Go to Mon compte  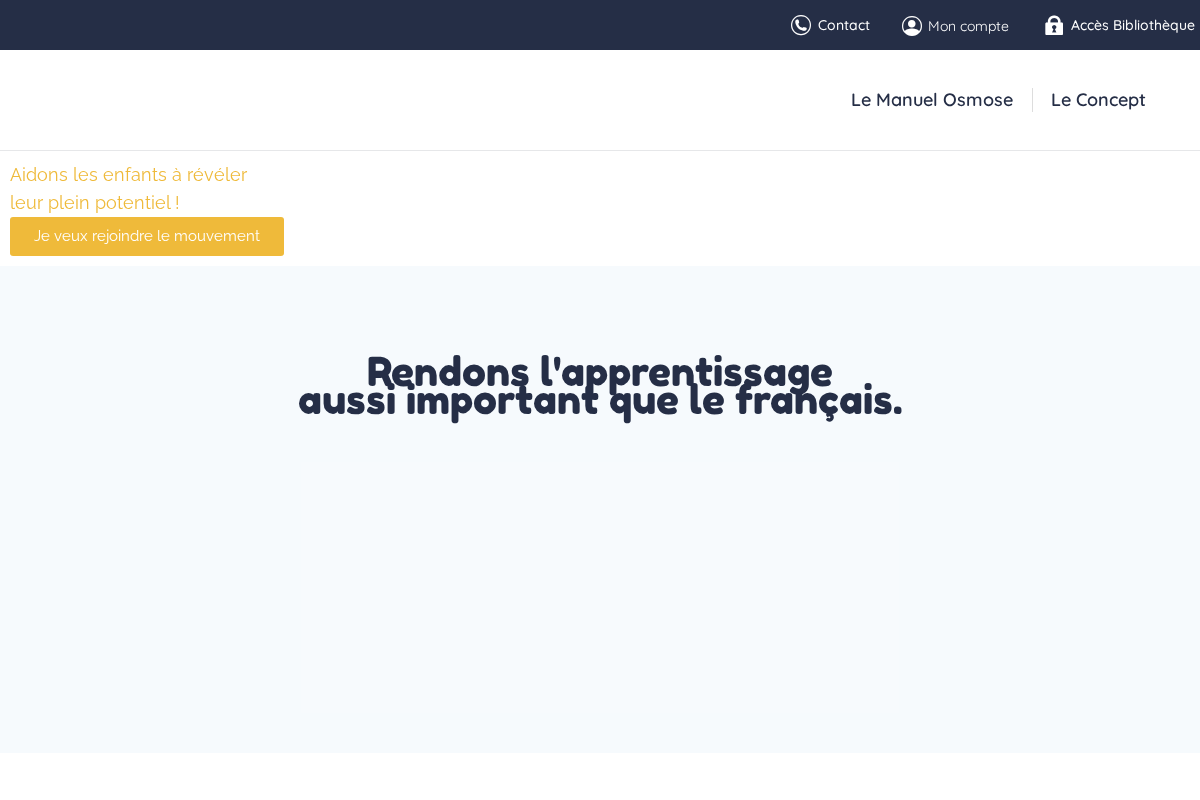coord(968,26)
